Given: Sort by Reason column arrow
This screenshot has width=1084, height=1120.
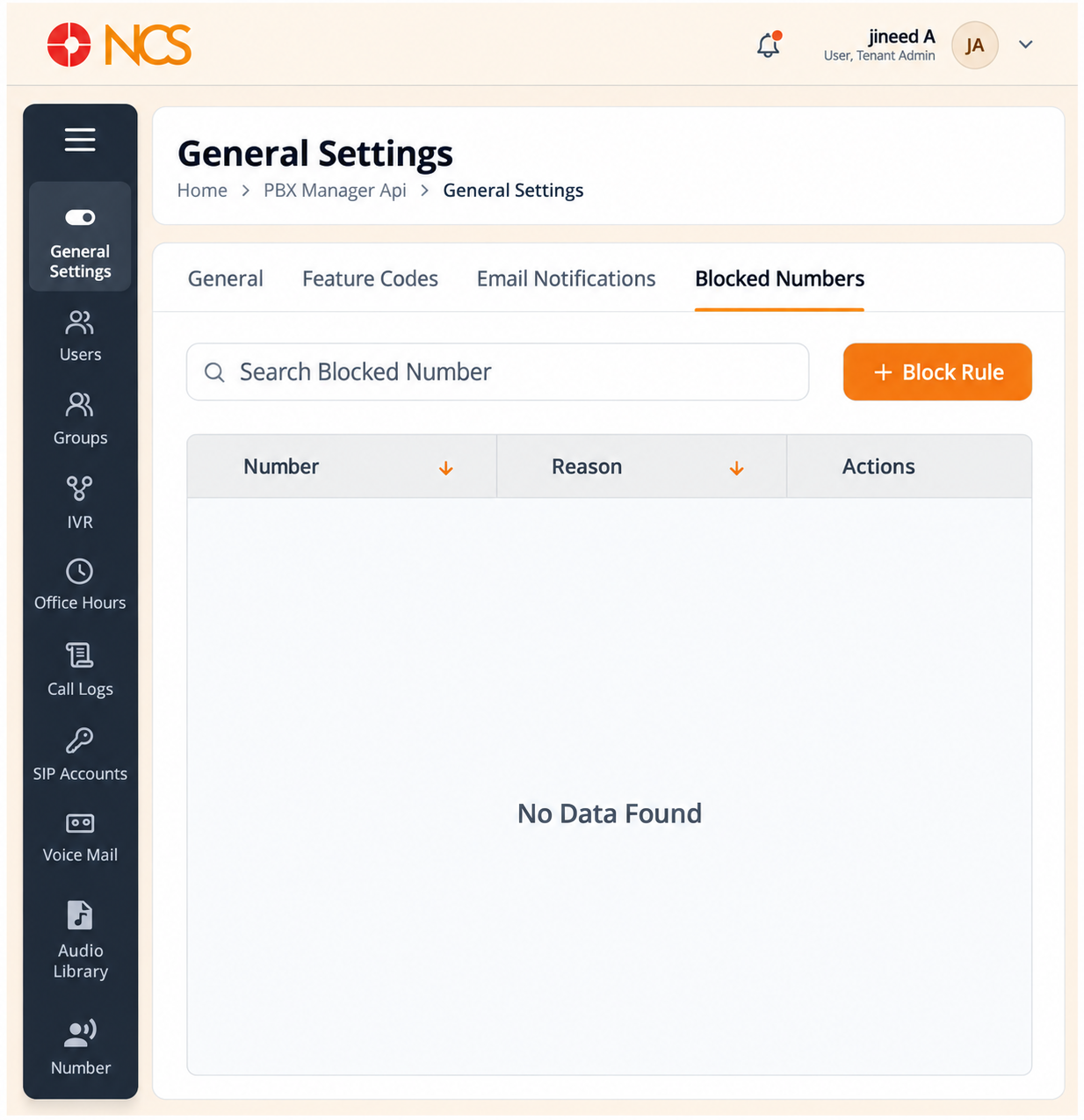Looking at the screenshot, I should pyautogui.click(x=737, y=468).
